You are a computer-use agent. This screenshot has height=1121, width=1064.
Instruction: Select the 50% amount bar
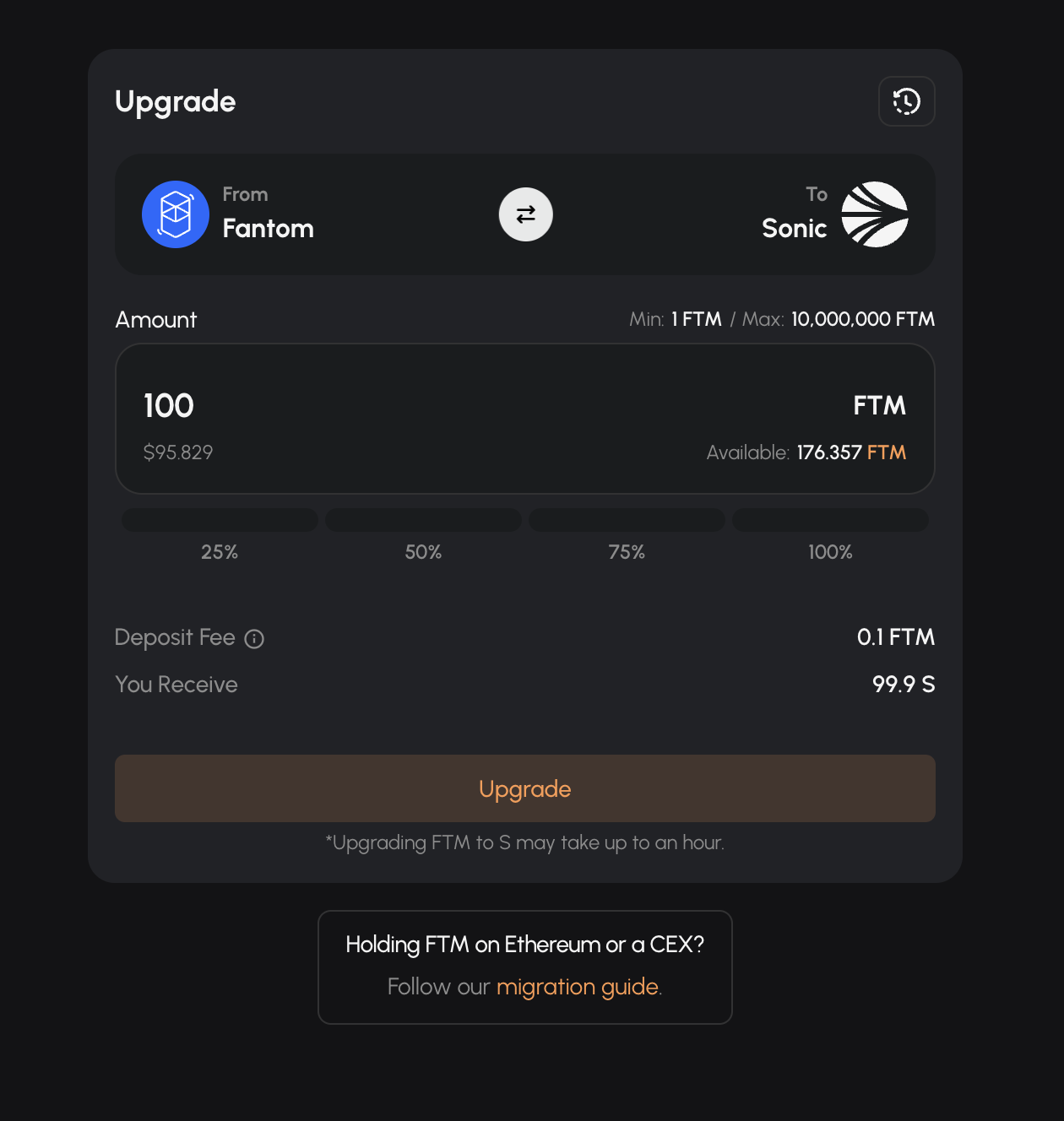click(423, 520)
